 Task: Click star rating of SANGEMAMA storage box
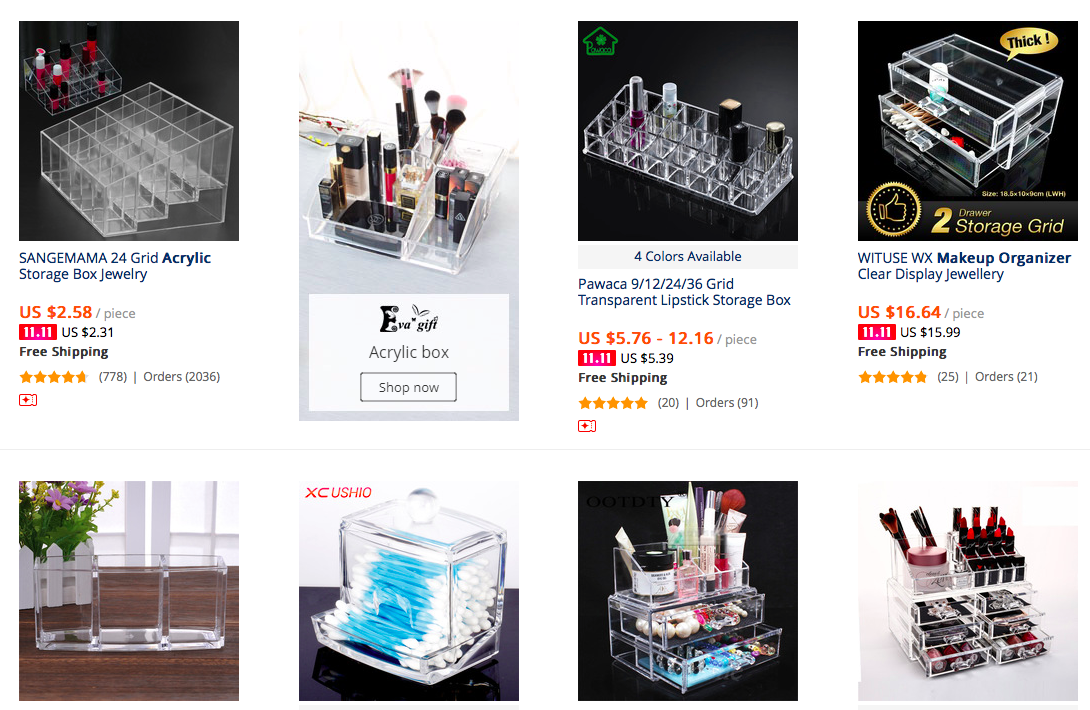click(x=54, y=377)
